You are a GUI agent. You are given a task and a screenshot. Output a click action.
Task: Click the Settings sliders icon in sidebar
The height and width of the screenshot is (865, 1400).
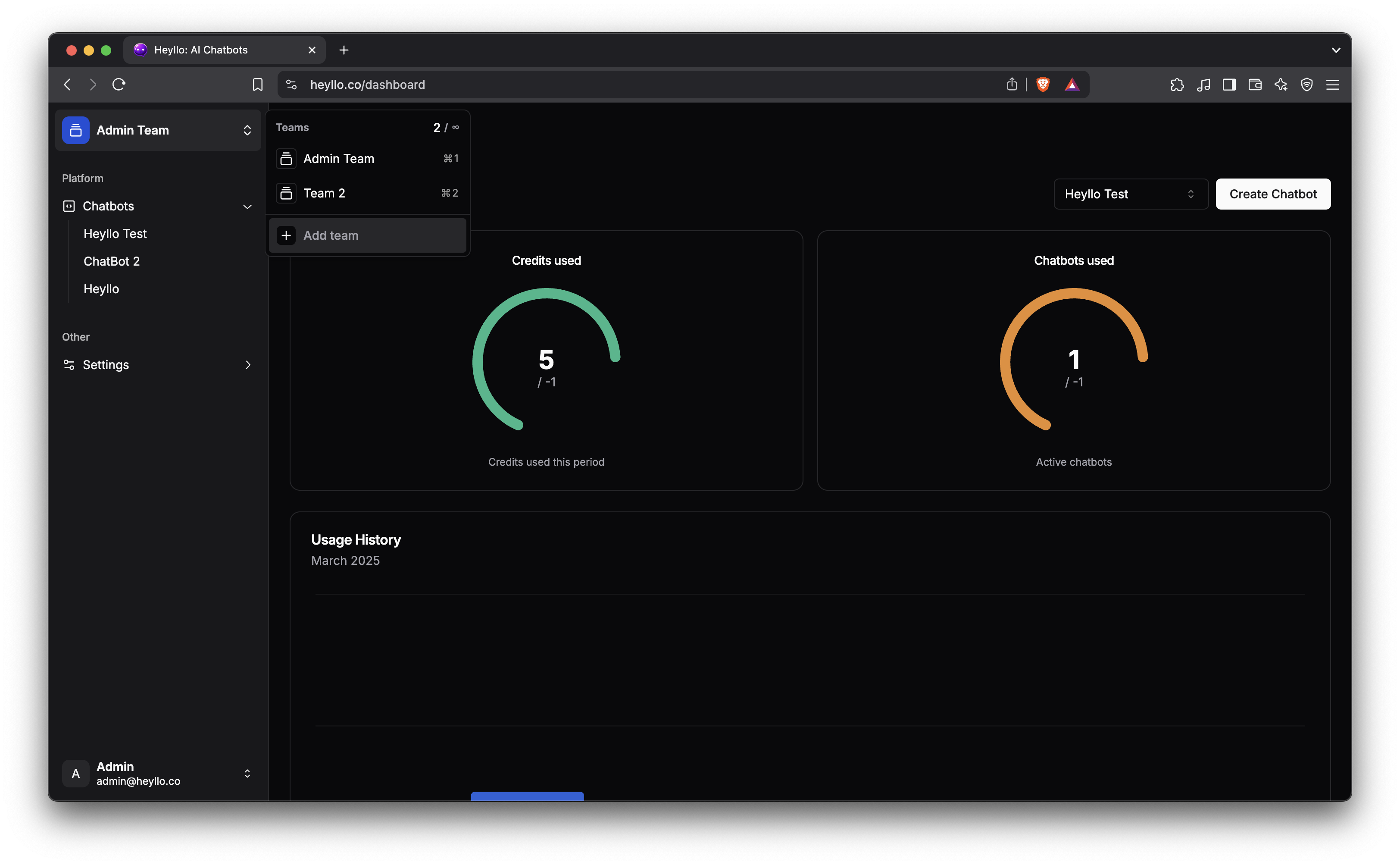[69, 365]
